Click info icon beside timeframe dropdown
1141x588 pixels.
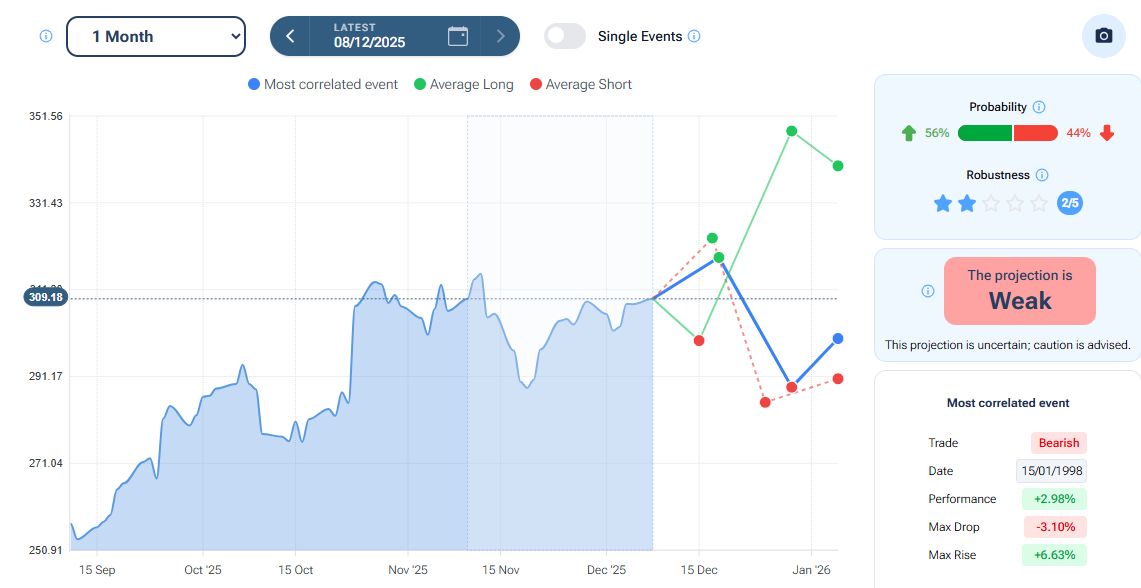click(45, 36)
